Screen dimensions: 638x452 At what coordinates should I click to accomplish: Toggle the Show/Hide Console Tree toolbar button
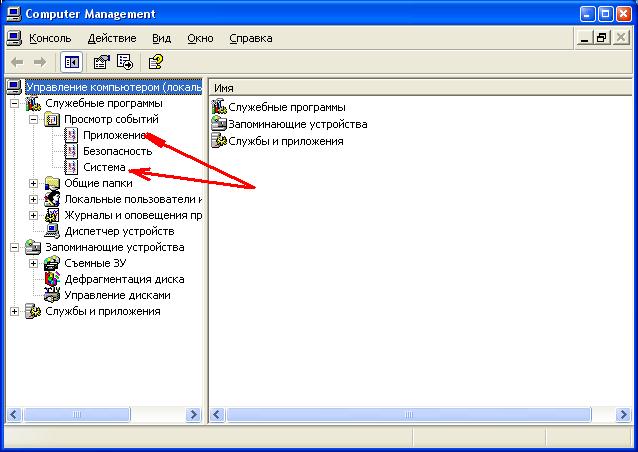point(71,62)
